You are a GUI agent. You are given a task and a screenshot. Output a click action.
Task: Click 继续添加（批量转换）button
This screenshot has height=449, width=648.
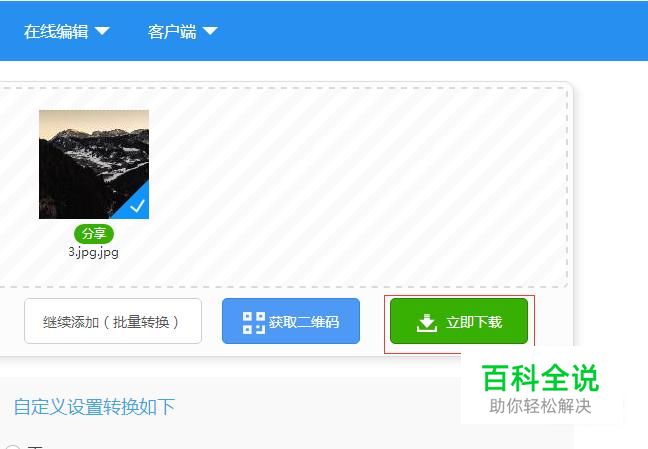113,321
